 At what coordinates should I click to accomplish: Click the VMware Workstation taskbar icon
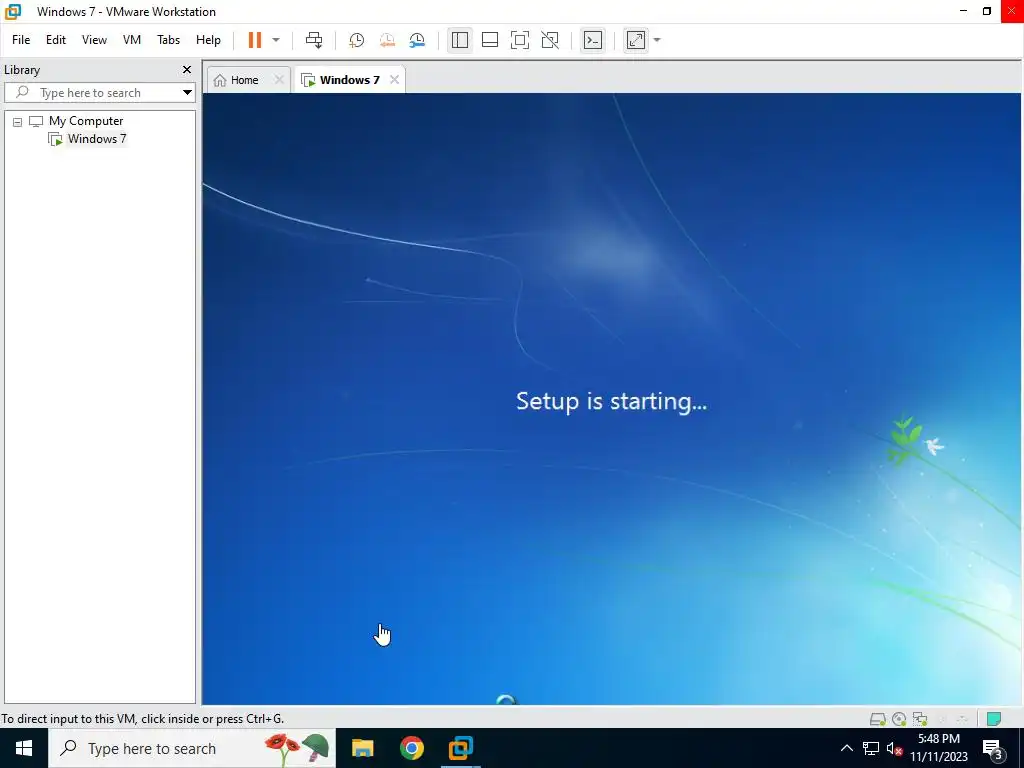tap(460, 748)
